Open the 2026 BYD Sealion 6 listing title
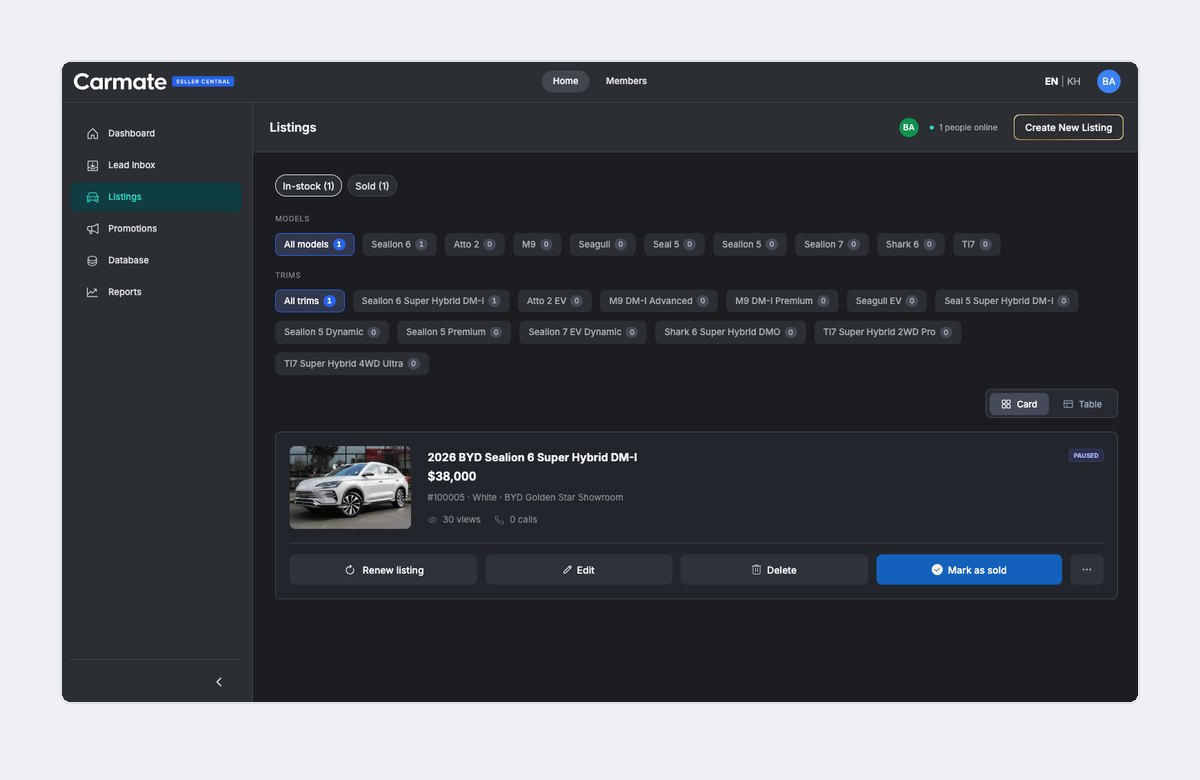The height and width of the screenshot is (780, 1200). [x=532, y=457]
